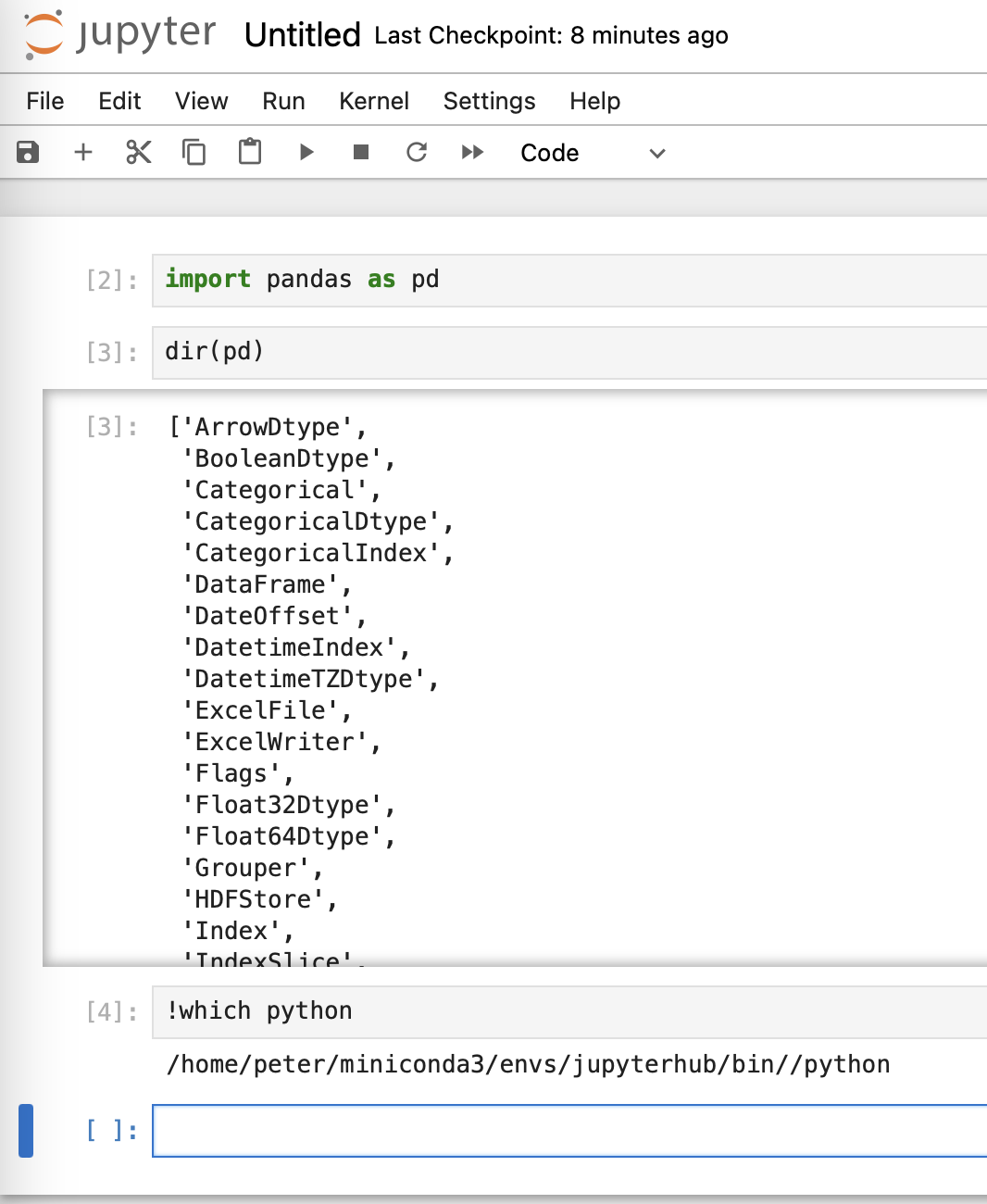Restart kernel and run all cells
Viewport: 987px width, 1204px height.
[472, 152]
